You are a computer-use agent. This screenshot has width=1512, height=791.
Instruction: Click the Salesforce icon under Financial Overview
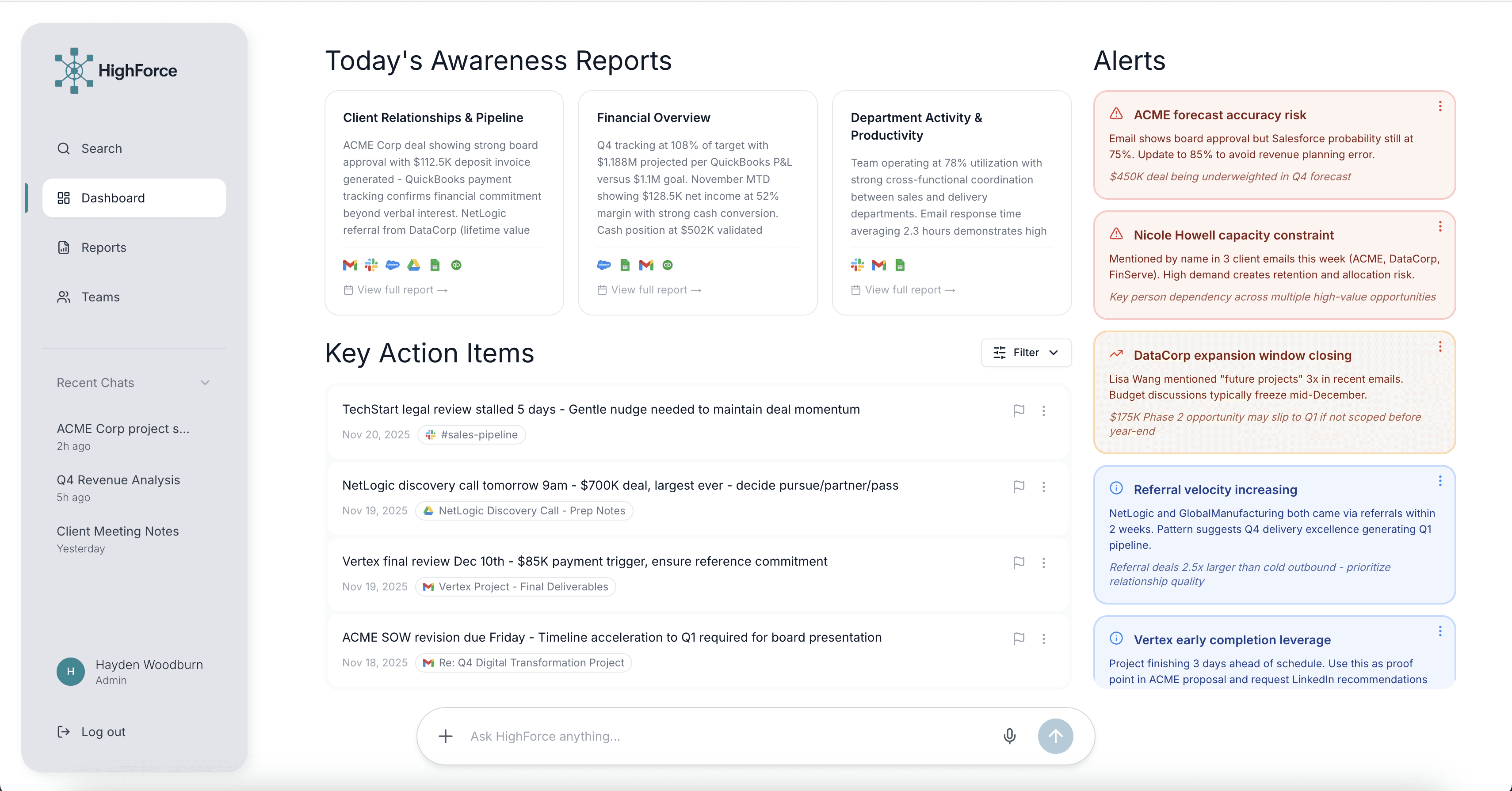pos(604,265)
